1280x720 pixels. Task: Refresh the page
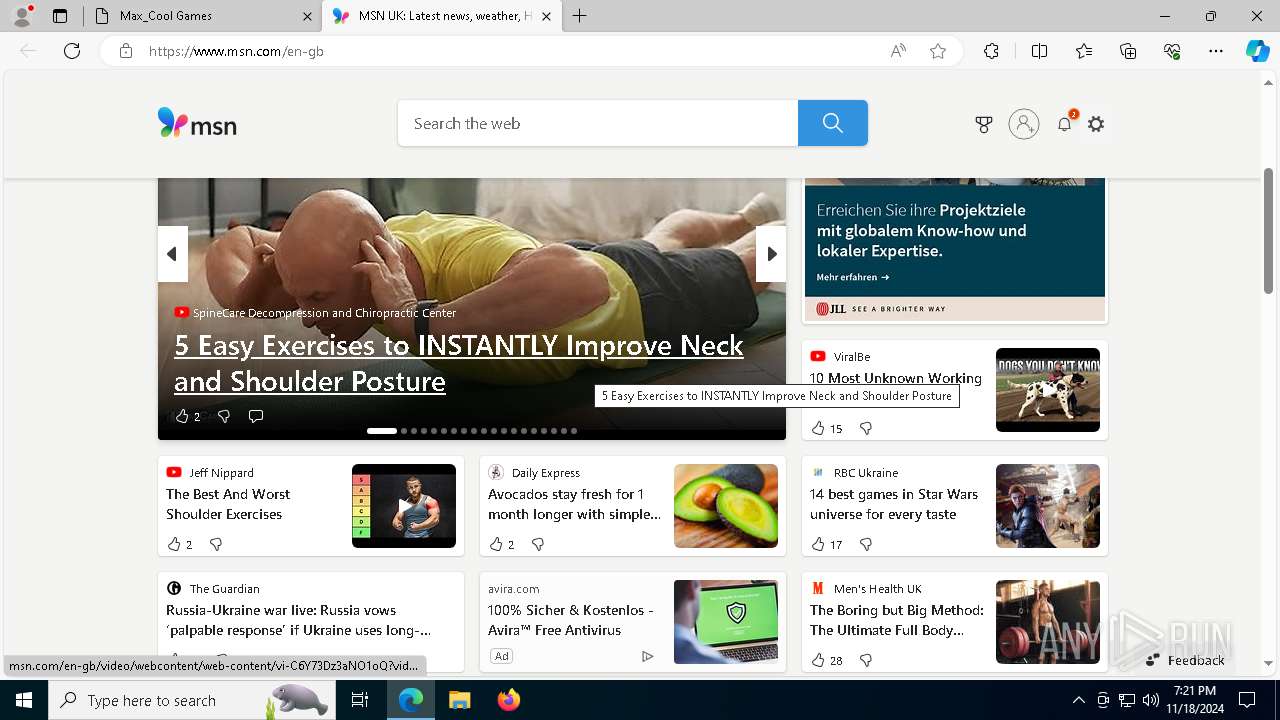tap(72, 51)
